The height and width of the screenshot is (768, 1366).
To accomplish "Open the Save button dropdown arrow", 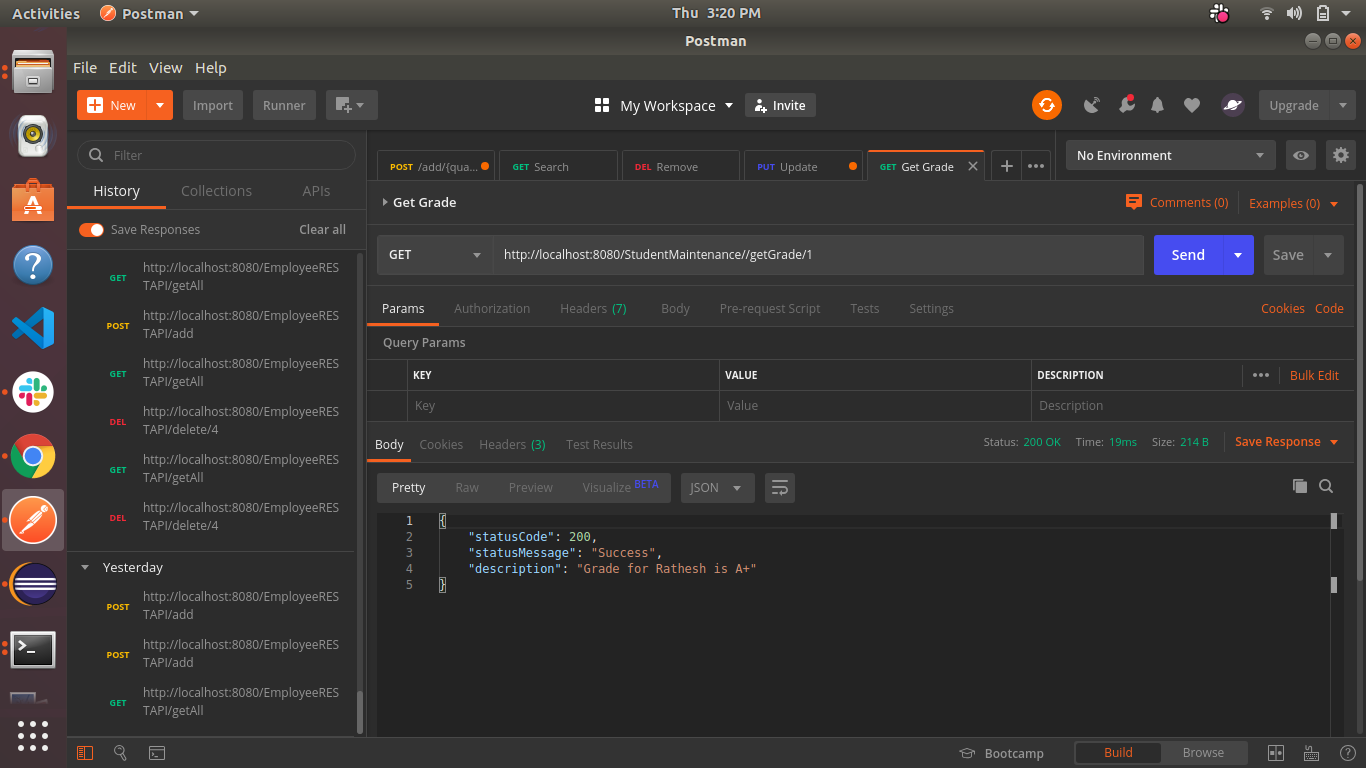I will [1328, 255].
